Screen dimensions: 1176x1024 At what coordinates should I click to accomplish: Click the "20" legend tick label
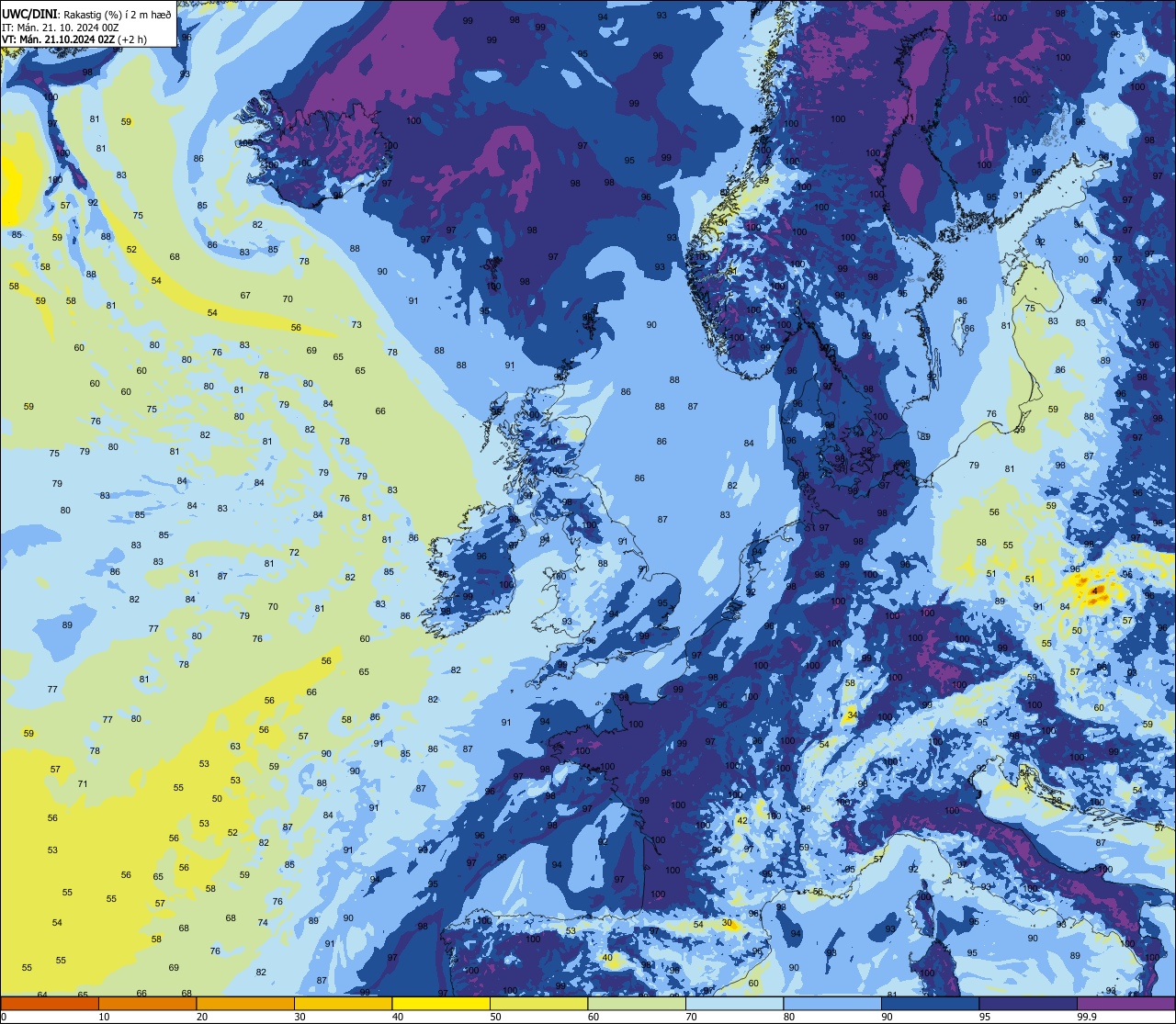(202, 1017)
